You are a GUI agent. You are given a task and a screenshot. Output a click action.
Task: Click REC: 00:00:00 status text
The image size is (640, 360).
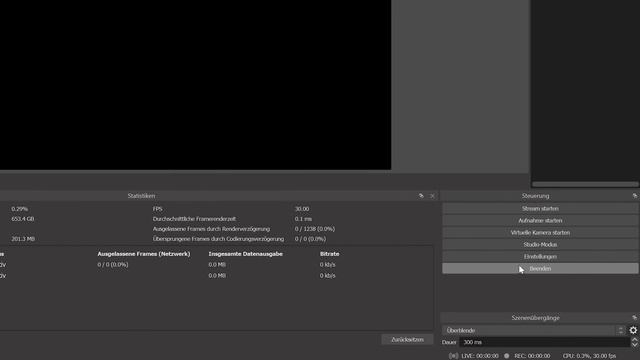coord(532,356)
